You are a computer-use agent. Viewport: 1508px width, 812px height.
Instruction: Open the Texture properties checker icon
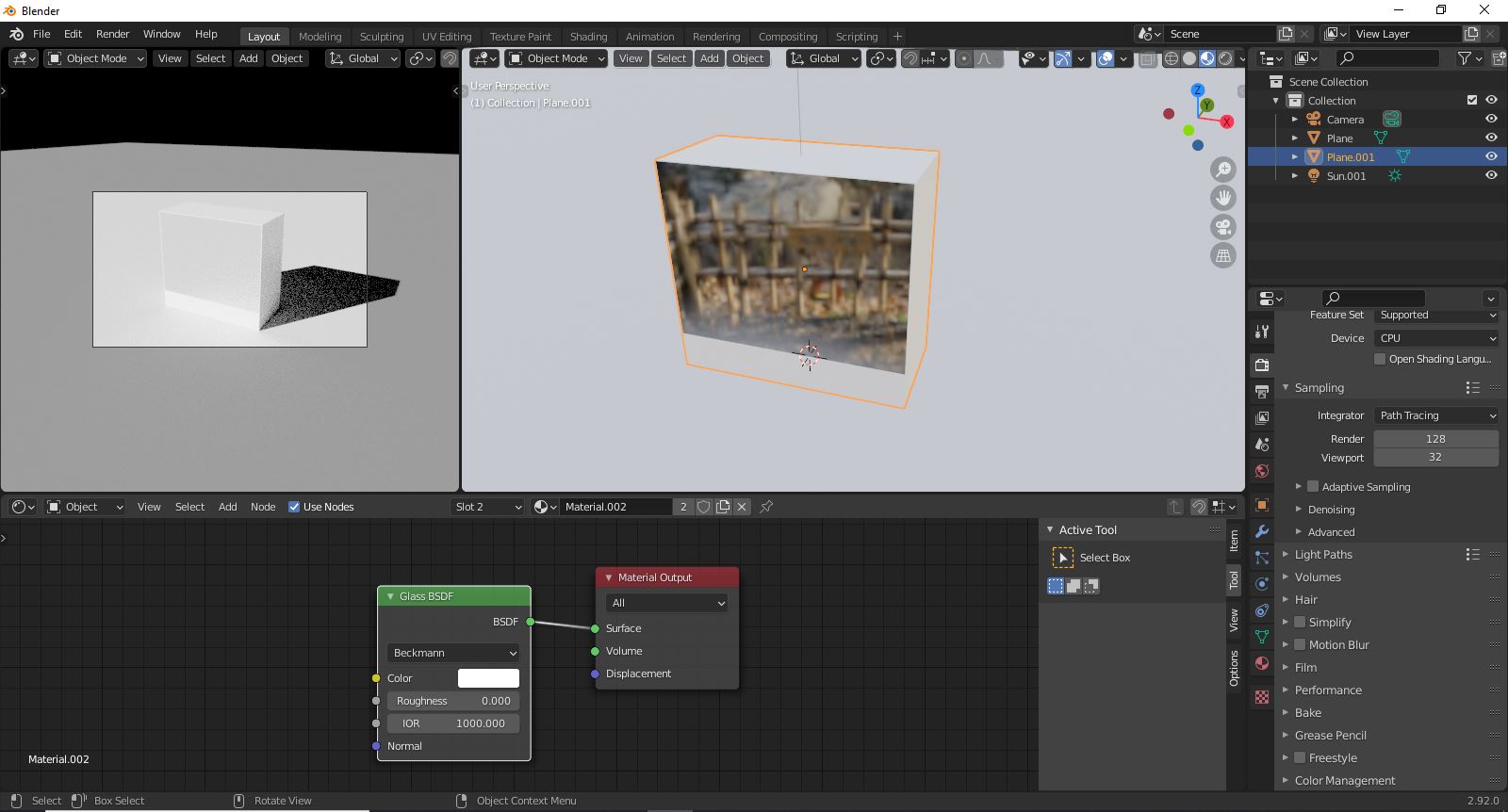point(1262,697)
